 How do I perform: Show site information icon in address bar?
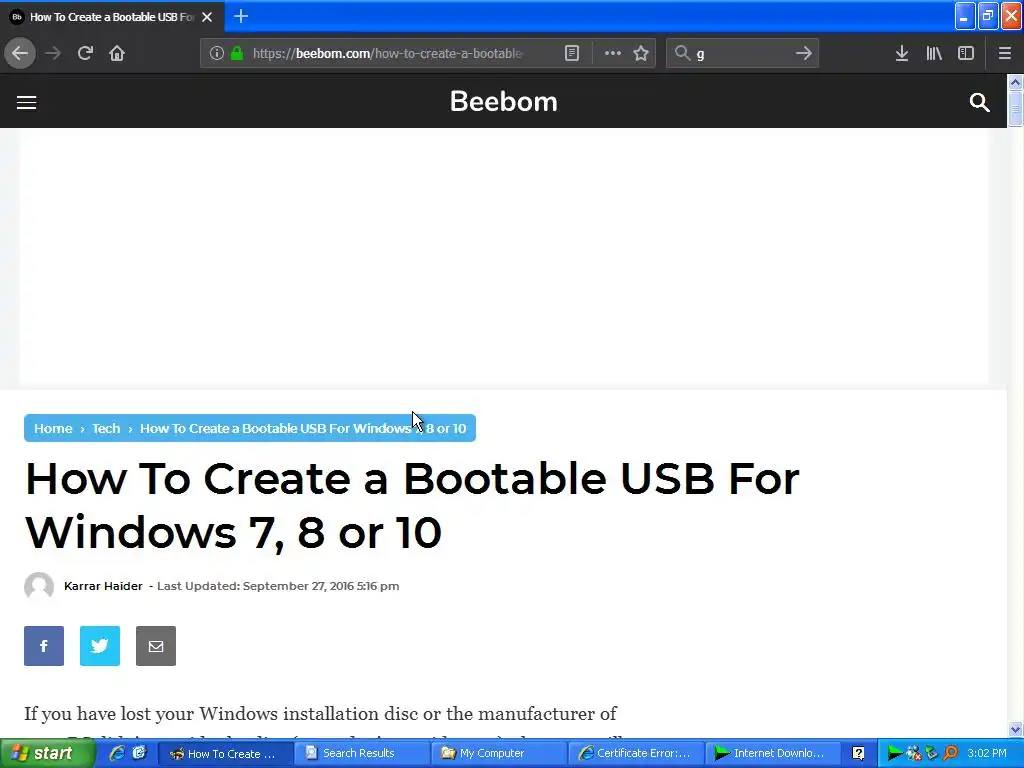tap(217, 53)
